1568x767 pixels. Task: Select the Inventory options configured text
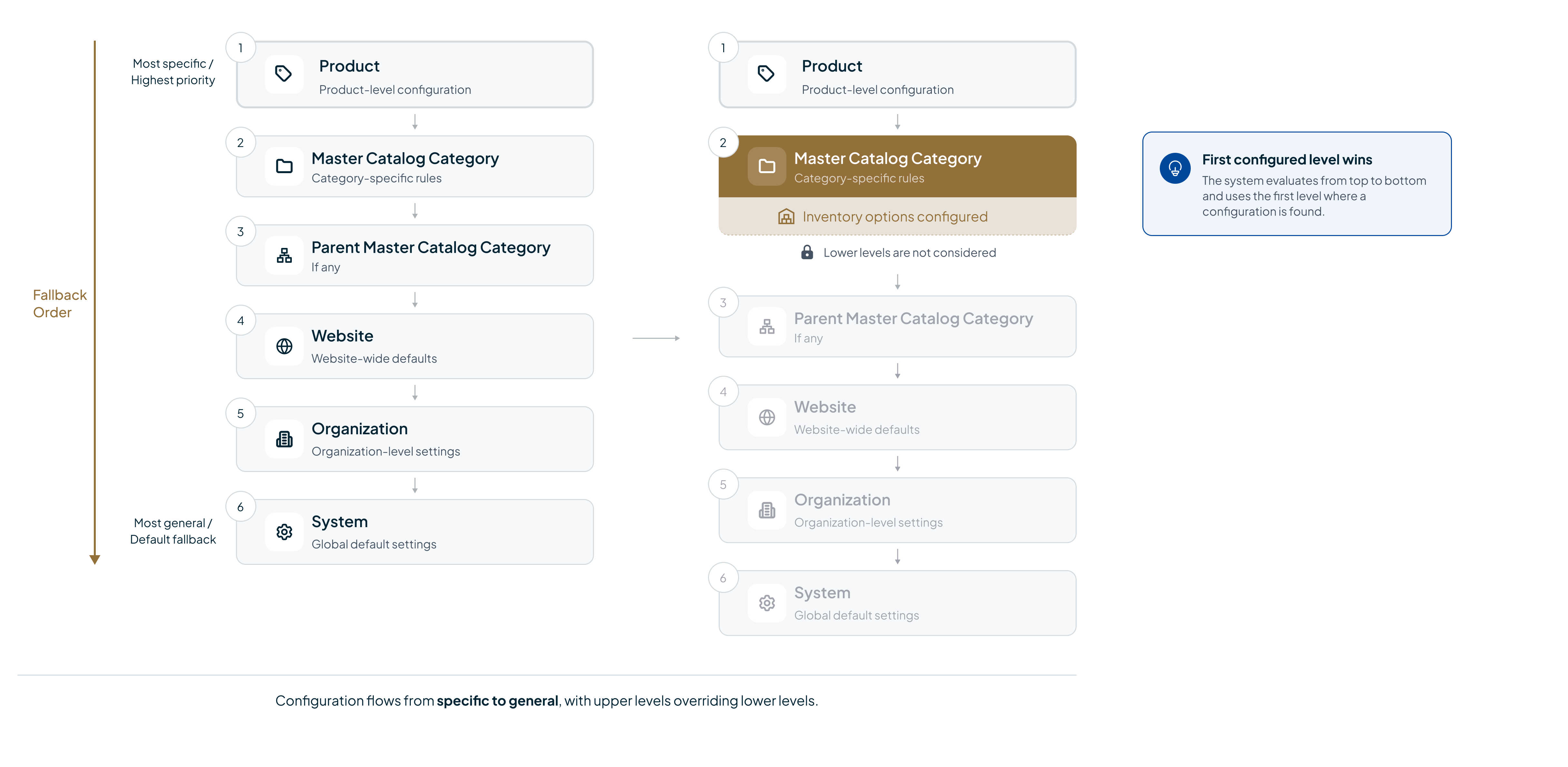pos(894,217)
